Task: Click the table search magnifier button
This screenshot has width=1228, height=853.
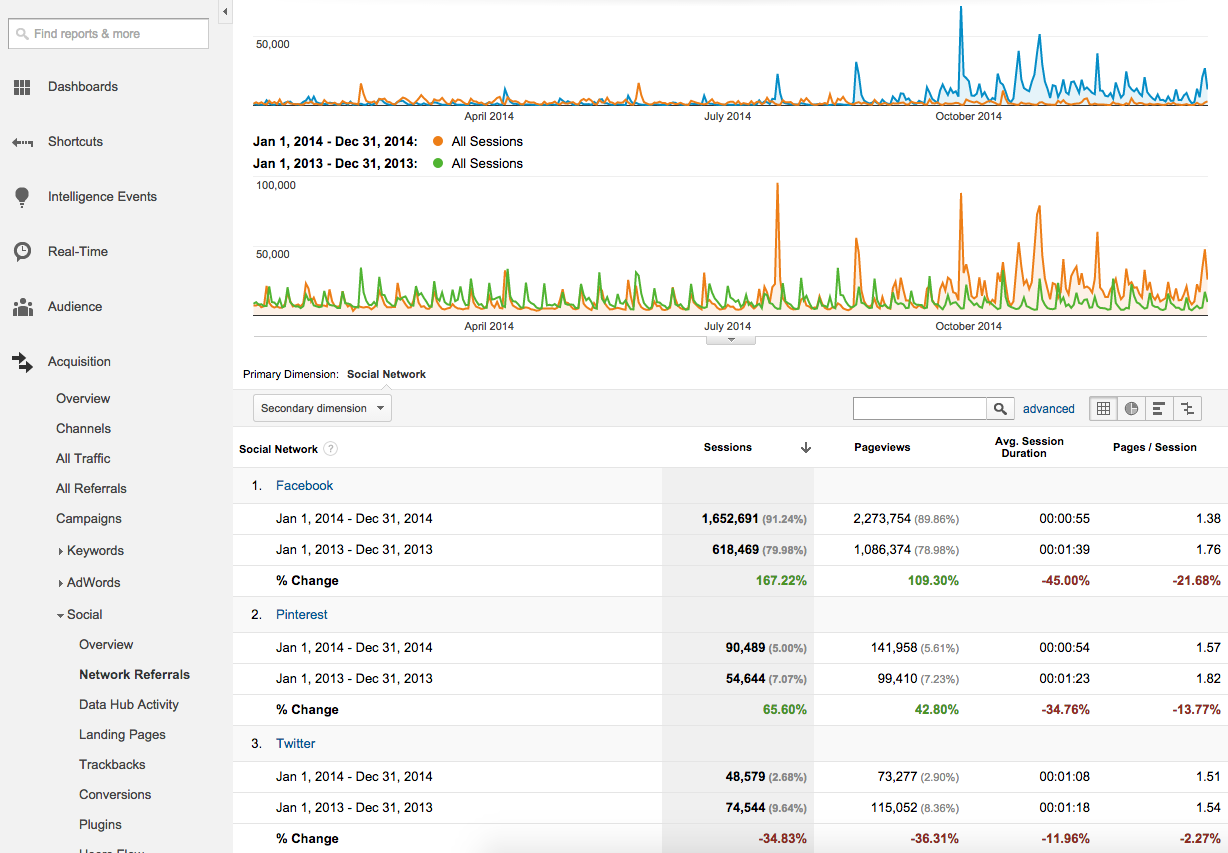Action: tap(999, 408)
